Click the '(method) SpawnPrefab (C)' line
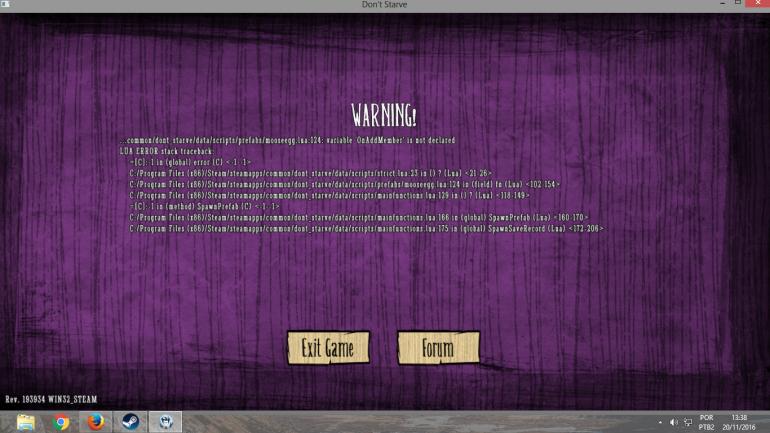The height and width of the screenshot is (433, 770). click(204, 207)
